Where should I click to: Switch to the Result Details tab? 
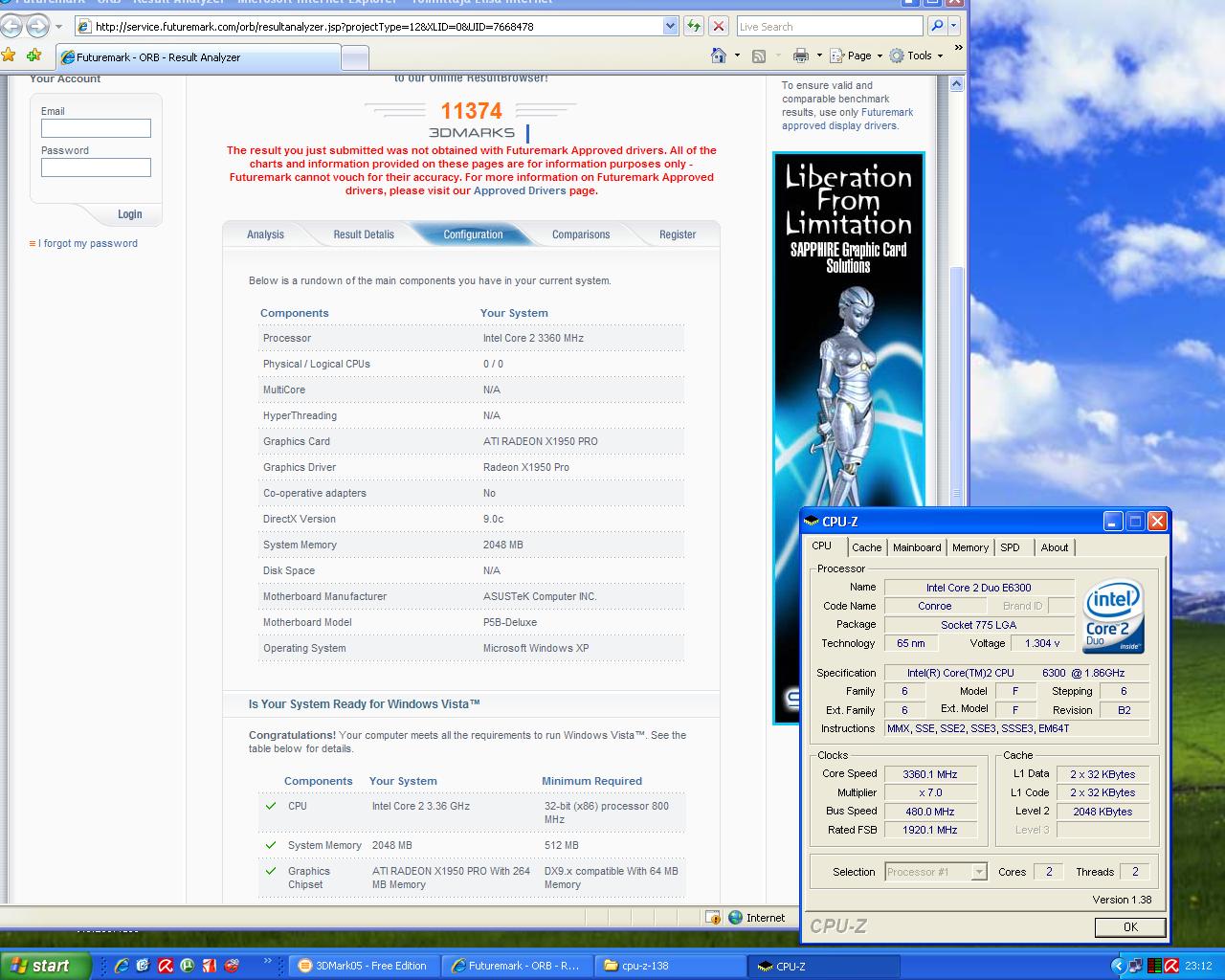[x=364, y=234]
